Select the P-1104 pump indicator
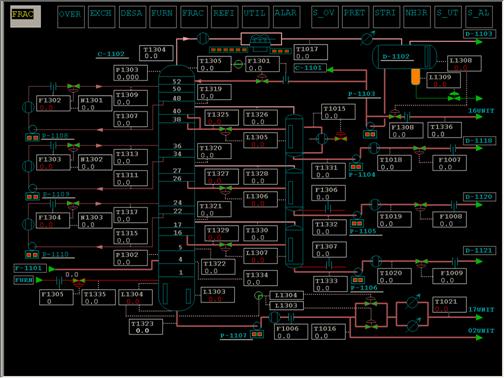504x378 pixels. 356,167
